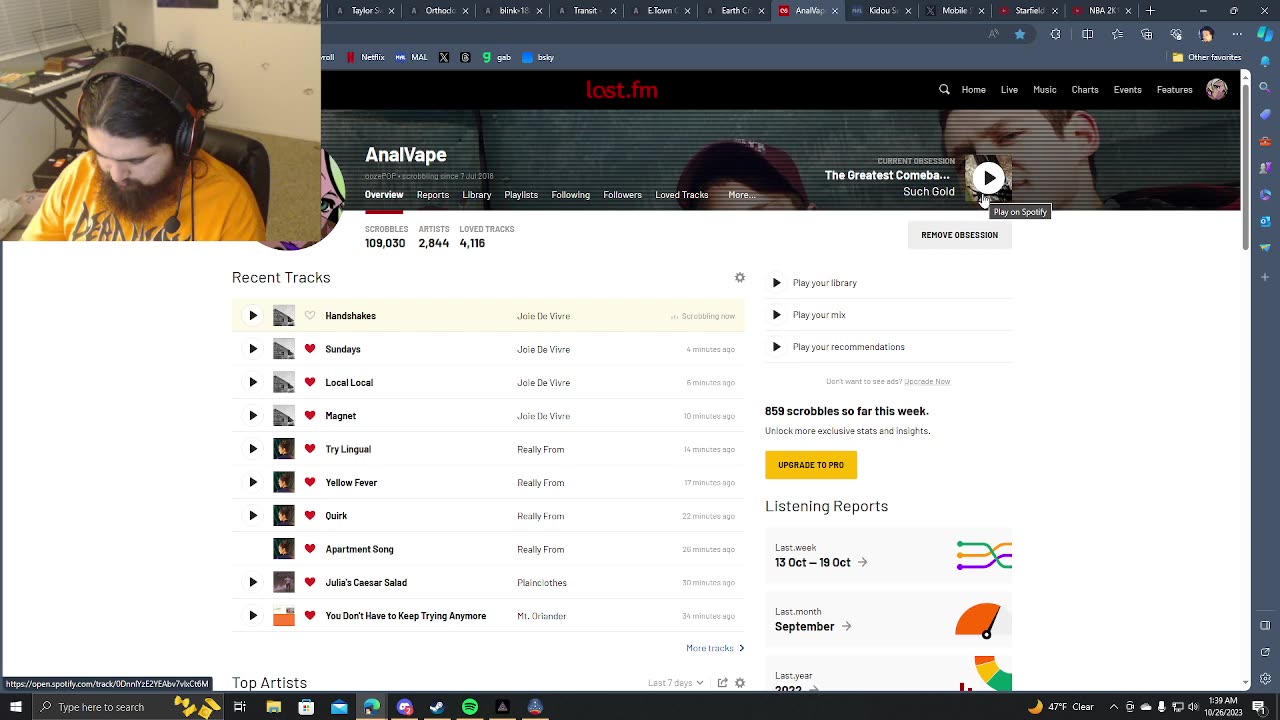Favorite this page with the star icon
Screen dimensions: 1280x720
[x=1020, y=34]
